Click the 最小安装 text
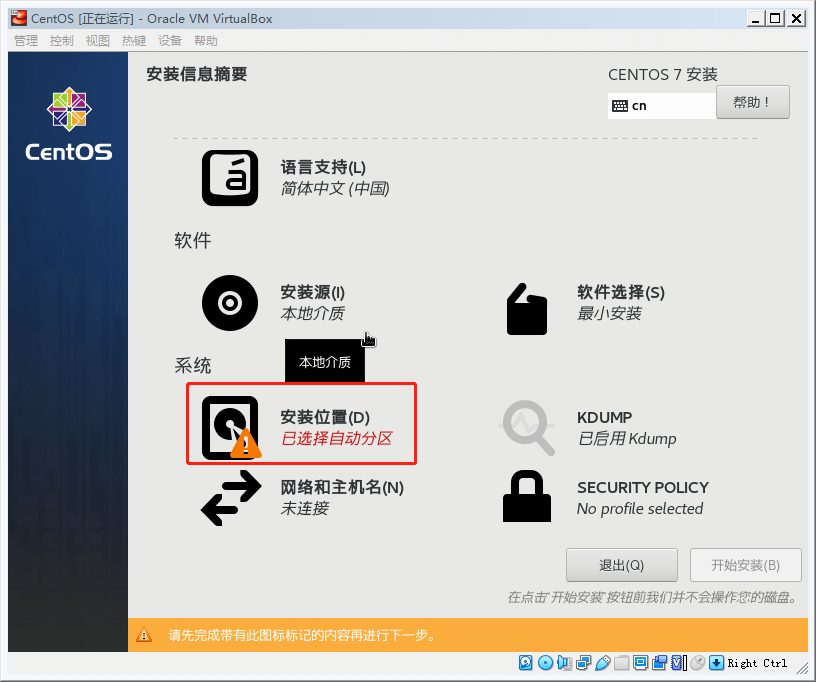 pyautogui.click(x=609, y=314)
